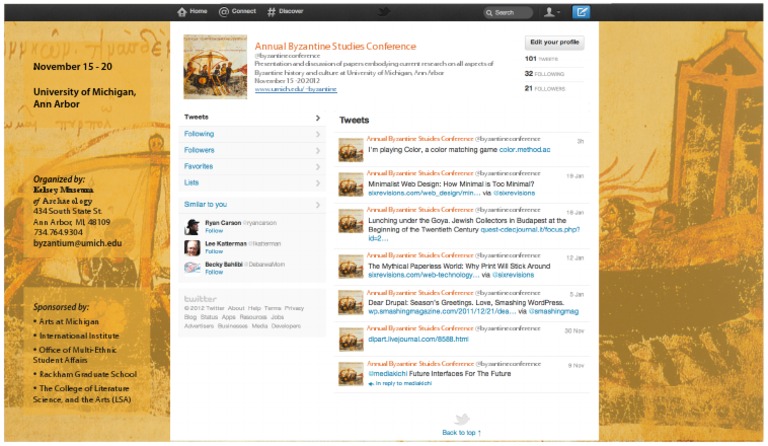Click avatar on the Future Interfaces tweet
The image size is (768, 446).
coord(351,375)
